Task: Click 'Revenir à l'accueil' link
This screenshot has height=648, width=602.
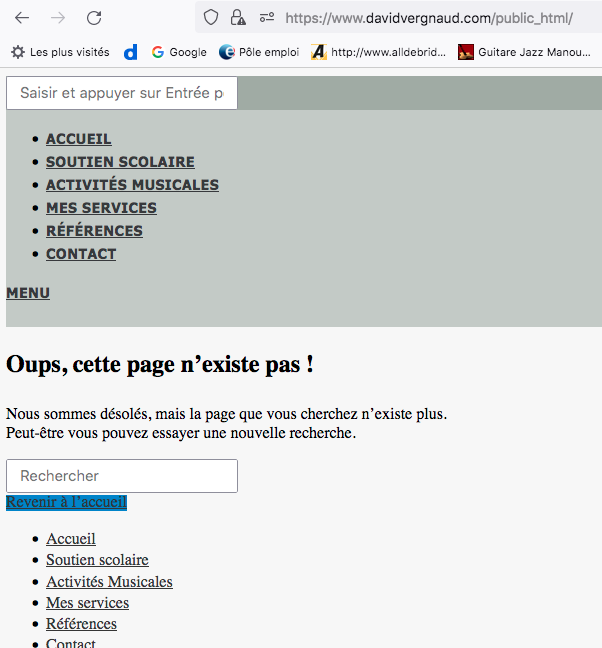Action: (x=66, y=502)
